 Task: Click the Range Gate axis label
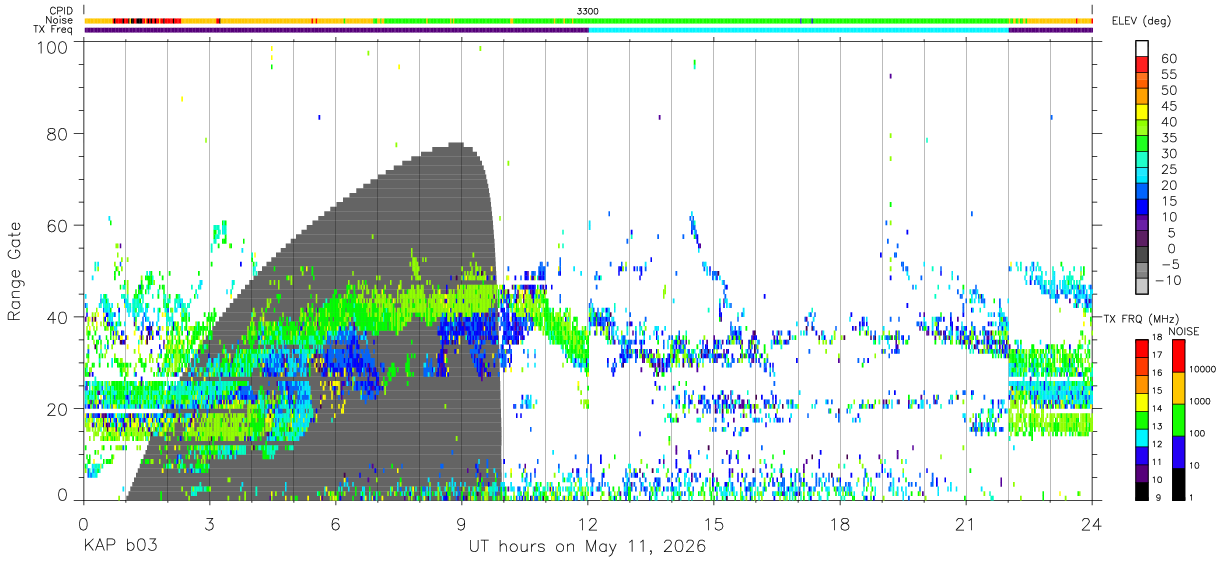(x=15, y=270)
